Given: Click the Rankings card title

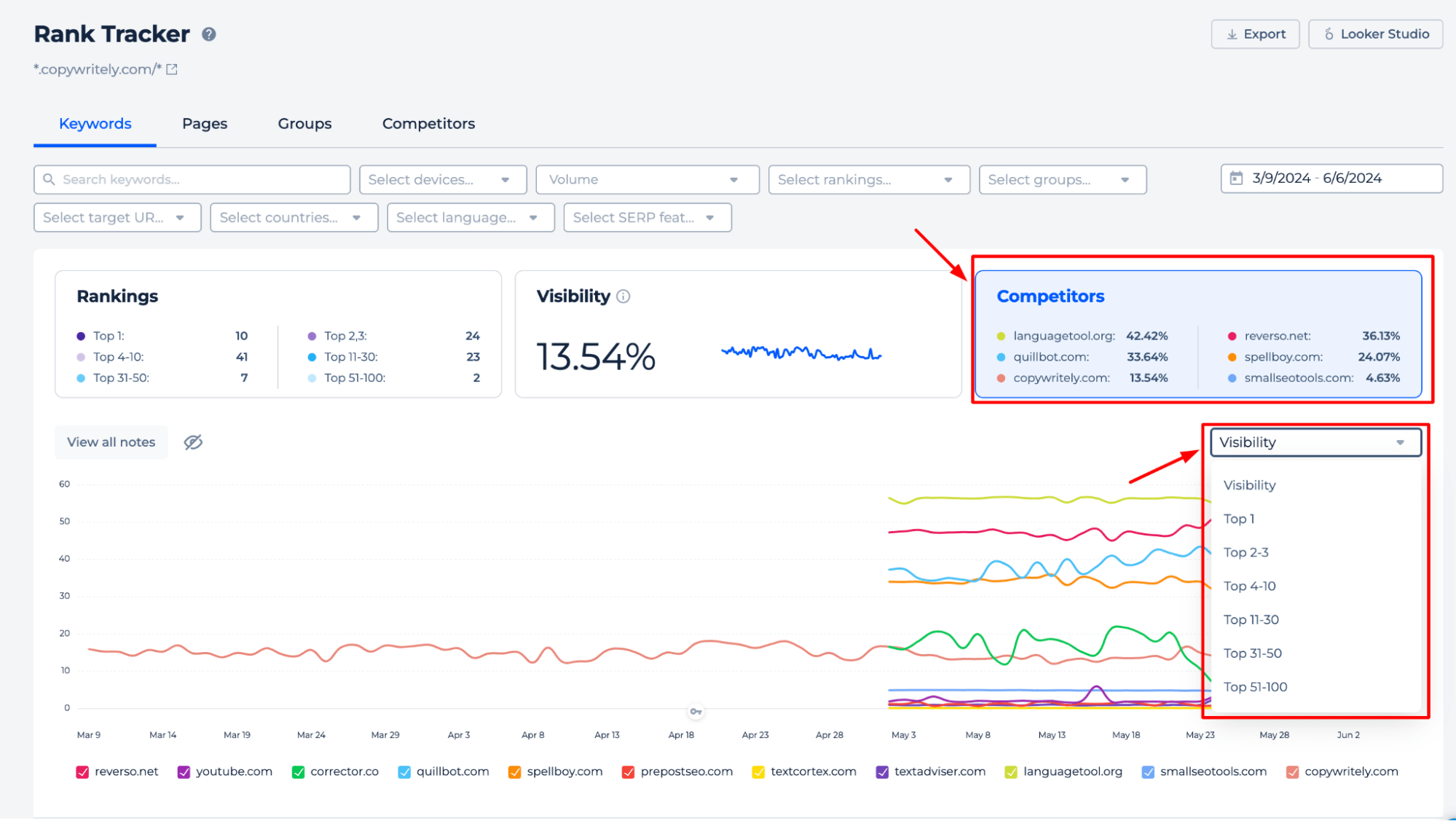Looking at the screenshot, I should click(x=117, y=296).
